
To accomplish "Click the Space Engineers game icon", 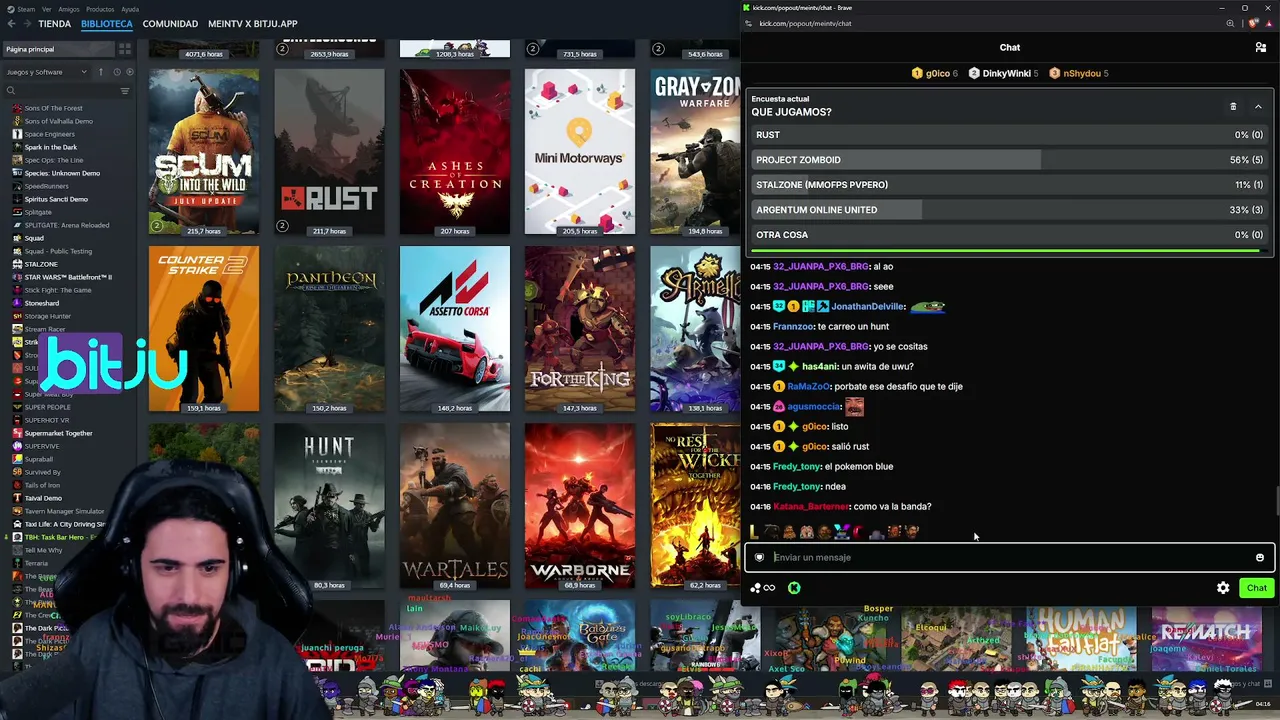I will [17, 134].
